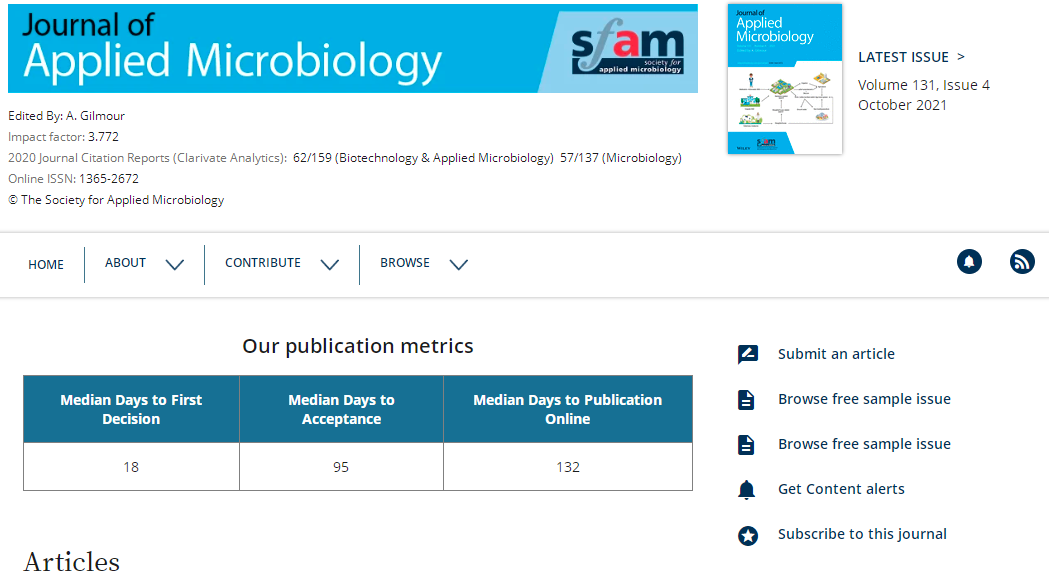
Task: Expand the About dropdown chevron
Action: click(x=174, y=265)
